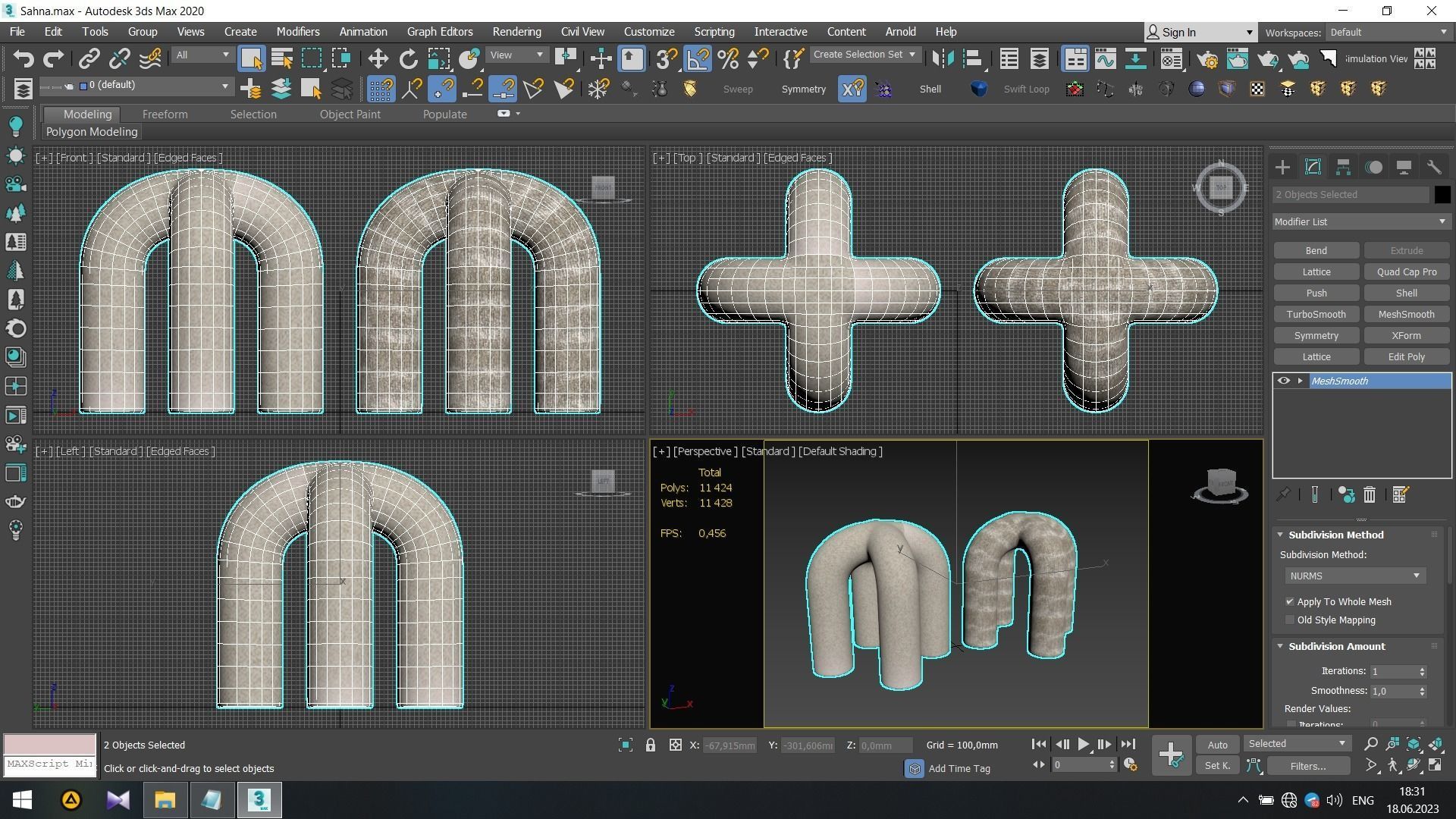Switch to the Freeform ribbon tab
Viewport: 1456px width, 819px height.
point(165,115)
